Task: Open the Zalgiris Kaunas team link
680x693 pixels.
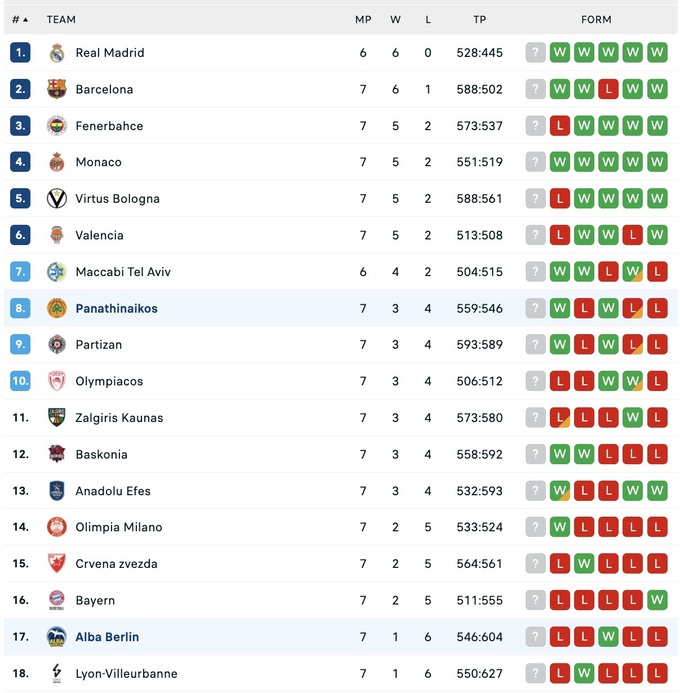Action: coord(119,418)
